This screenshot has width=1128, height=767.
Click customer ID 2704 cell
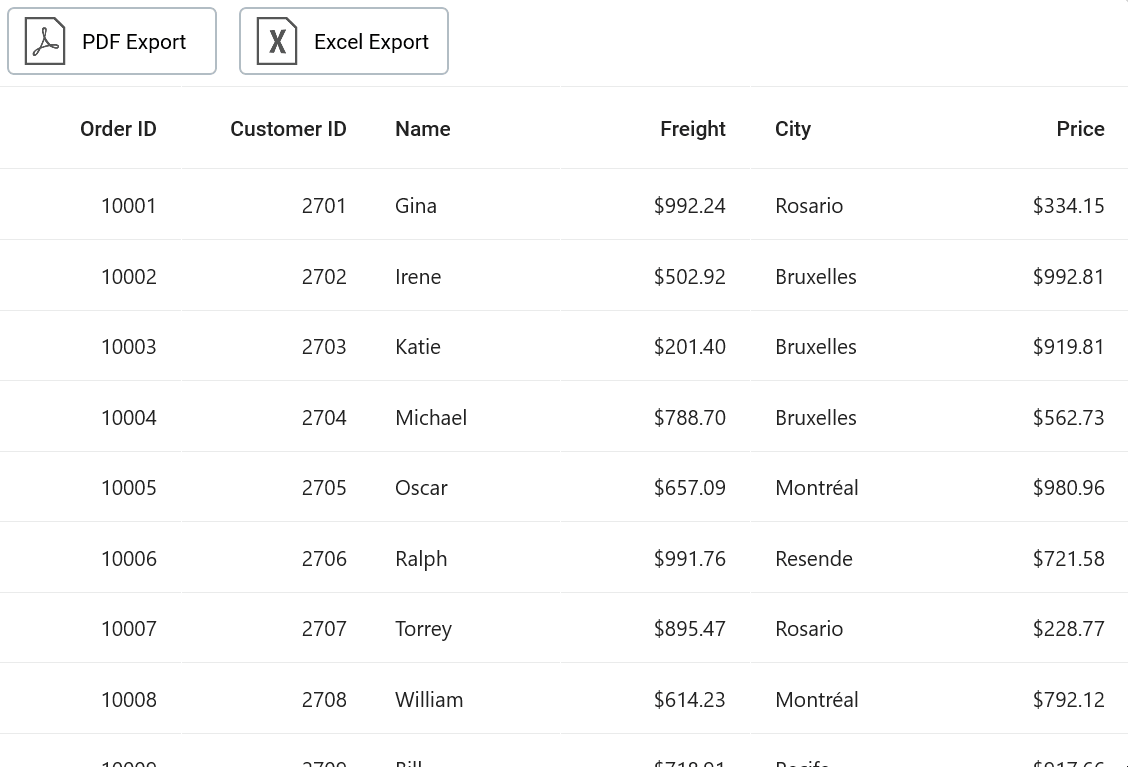(x=324, y=418)
